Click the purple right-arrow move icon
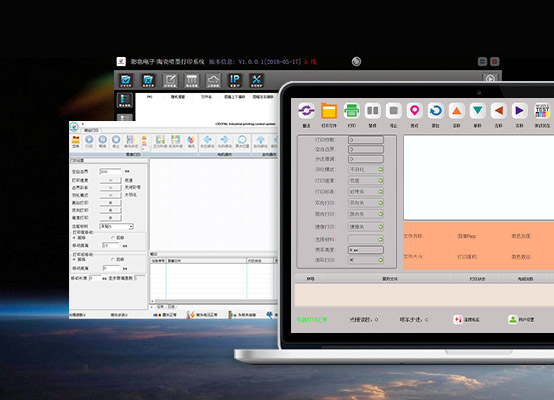 coord(519,111)
